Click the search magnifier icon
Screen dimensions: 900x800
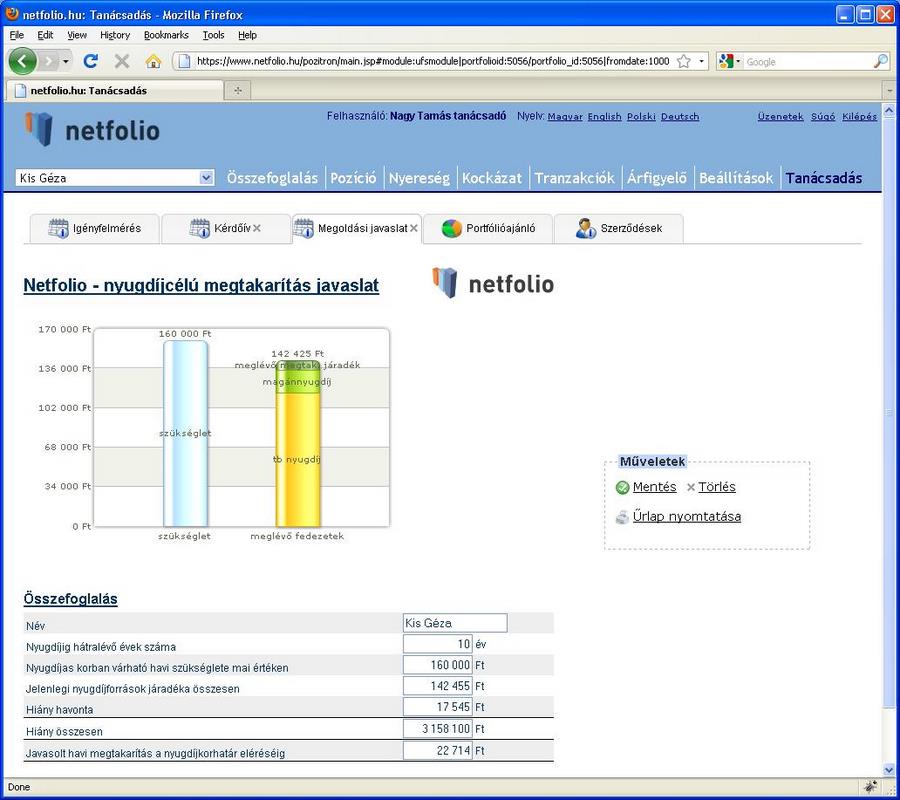coord(880,61)
